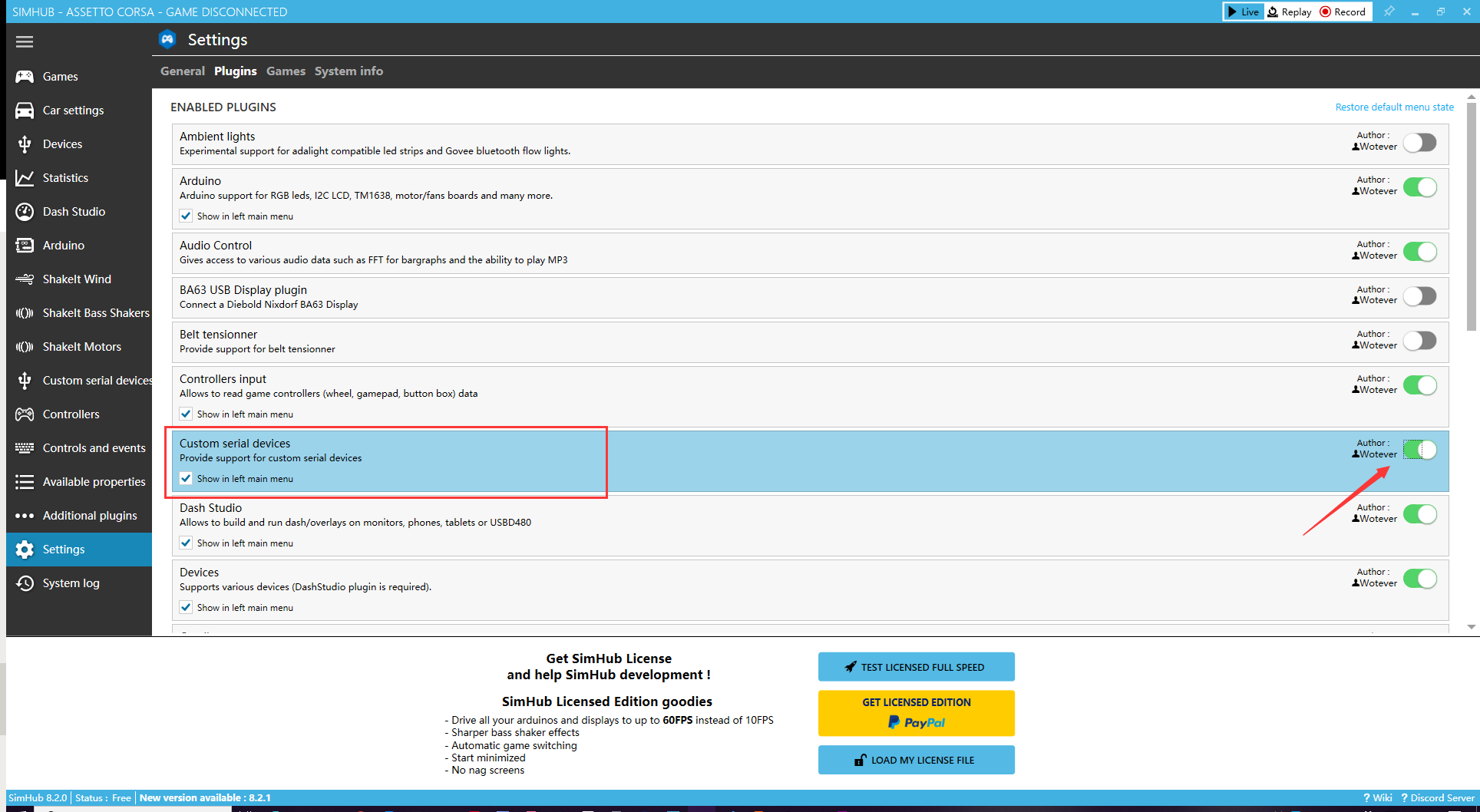Click the 'ENABLED PLUGINS' heading
The height and width of the screenshot is (812, 1480).
pyautogui.click(x=223, y=107)
